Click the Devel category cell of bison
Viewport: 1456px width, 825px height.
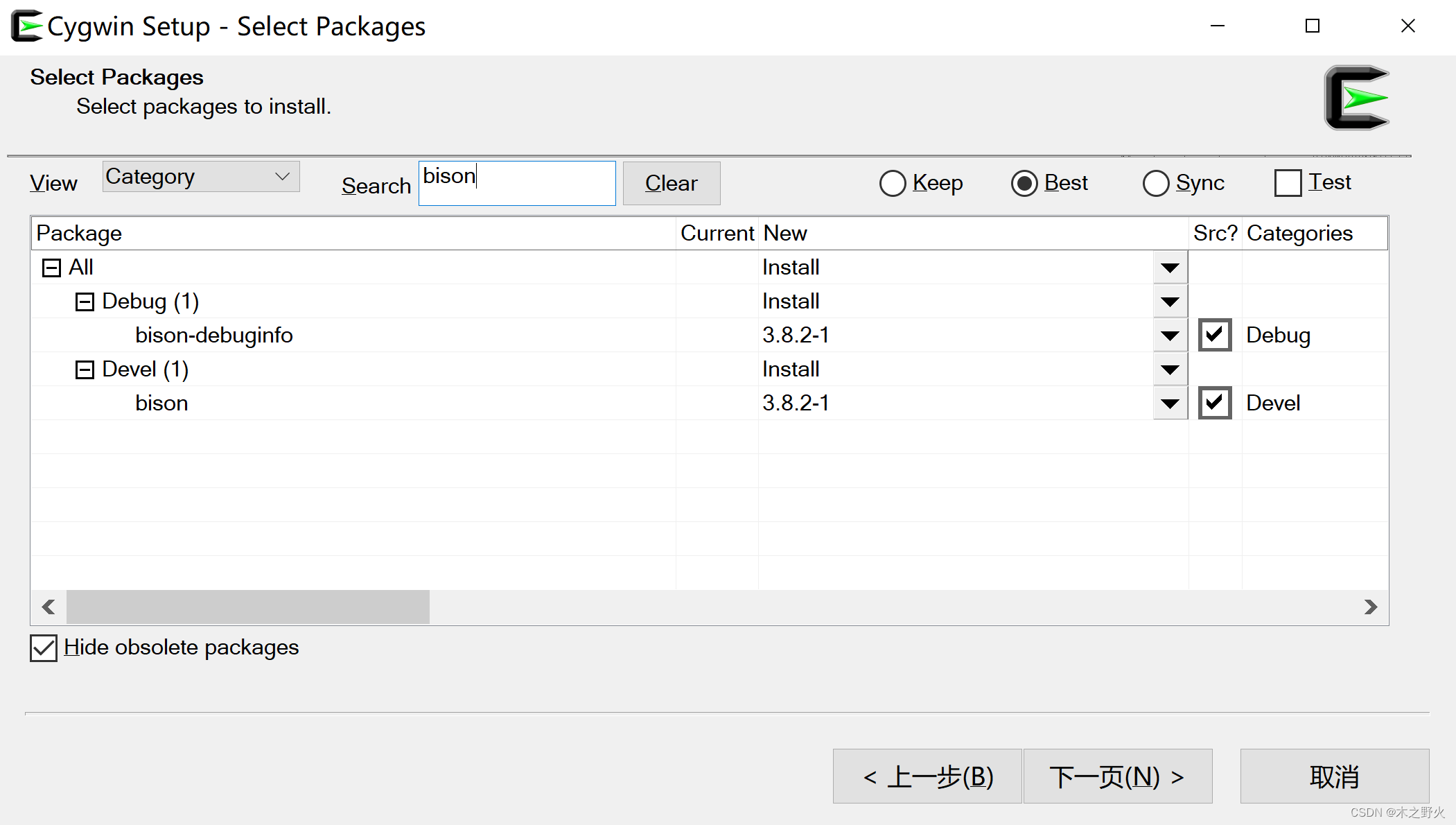[1273, 403]
